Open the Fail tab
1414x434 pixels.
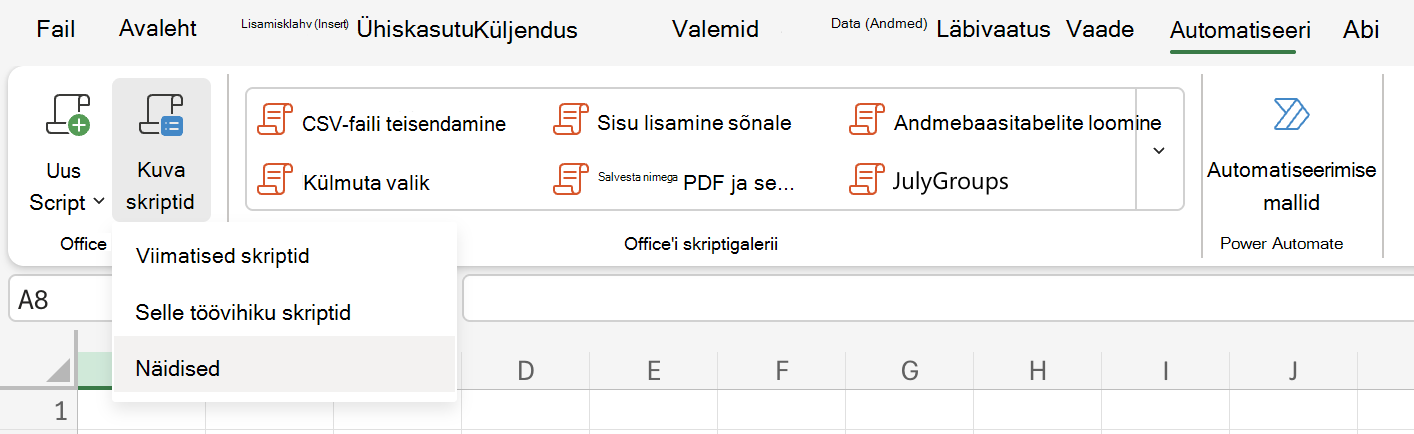[x=56, y=29]
